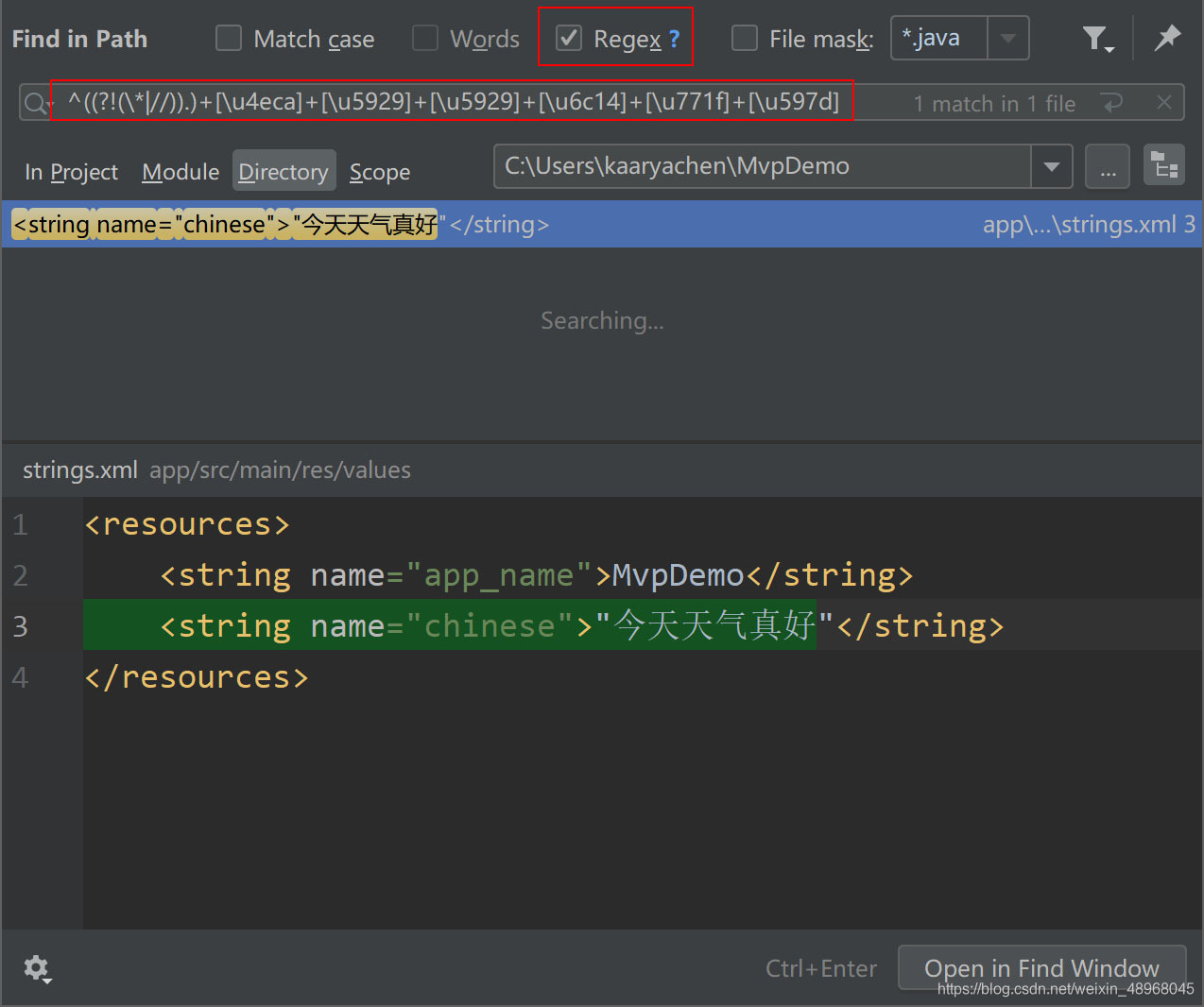This screenshot has width=1204, height=1007.
Task: Expand directory path dropdown arrow
Action: point(1052,167)
